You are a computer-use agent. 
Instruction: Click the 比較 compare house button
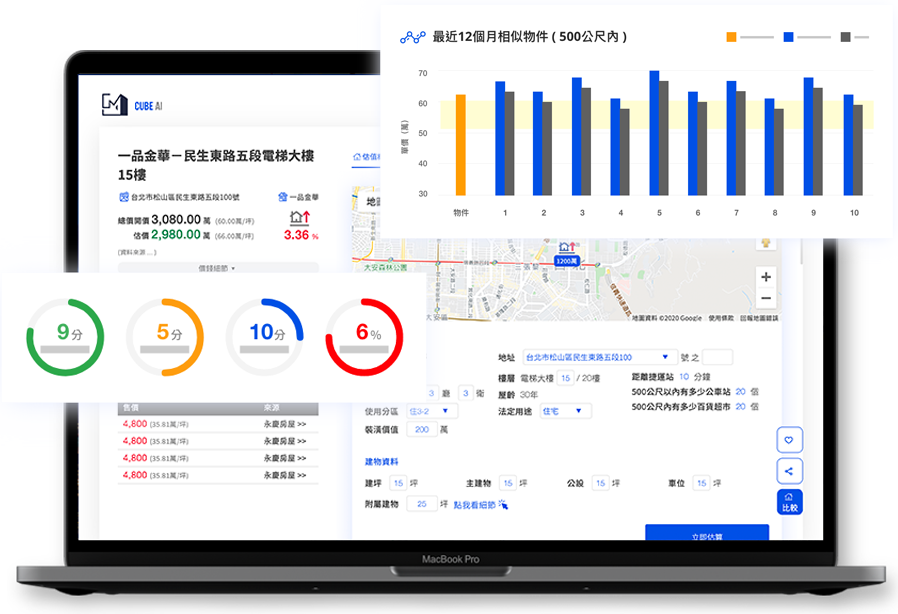tap(789, 502)
